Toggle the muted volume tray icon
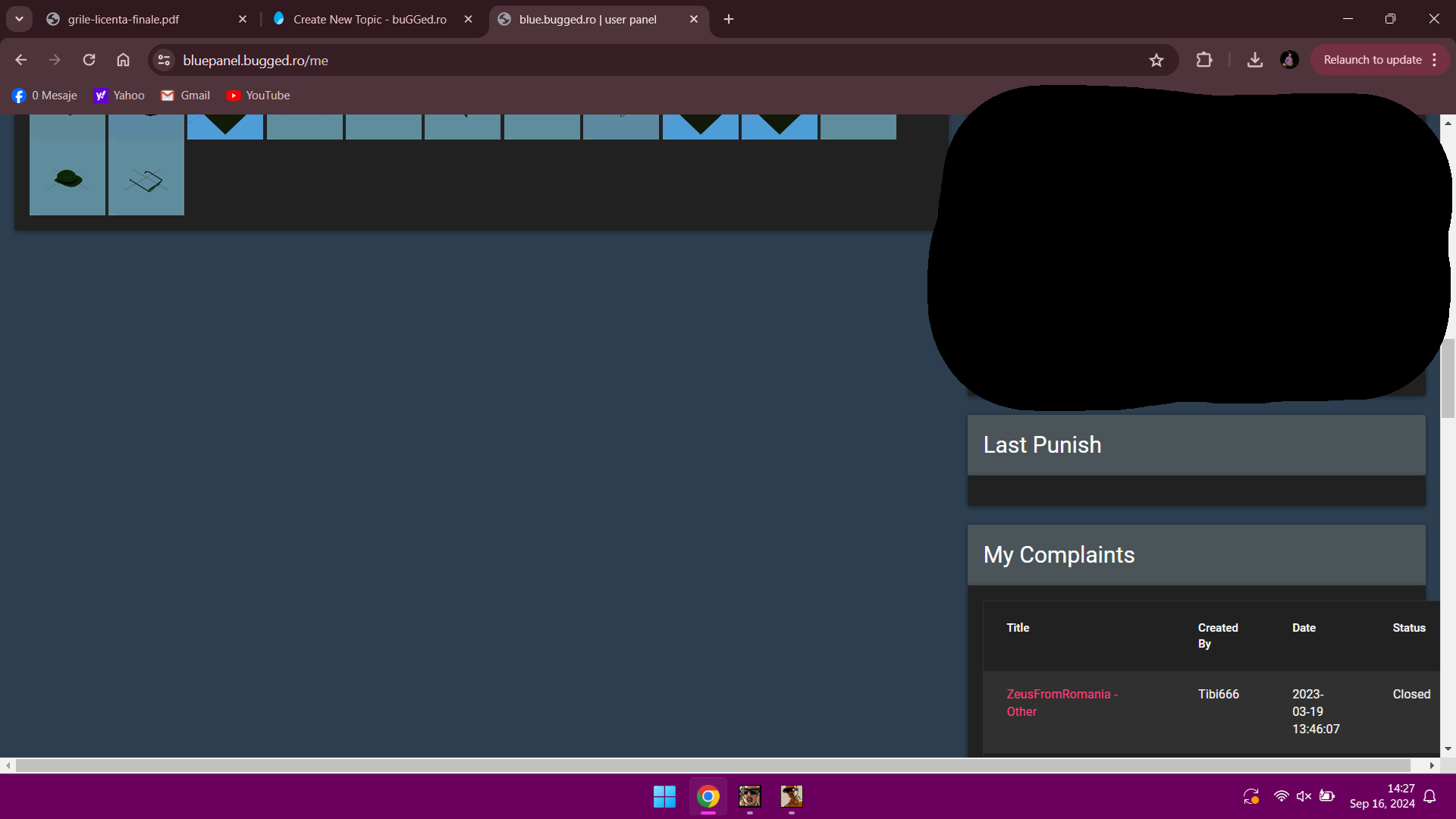The height and width of the screenshot is (819, 1456). pyautogui.click(x=1304, y=796)
